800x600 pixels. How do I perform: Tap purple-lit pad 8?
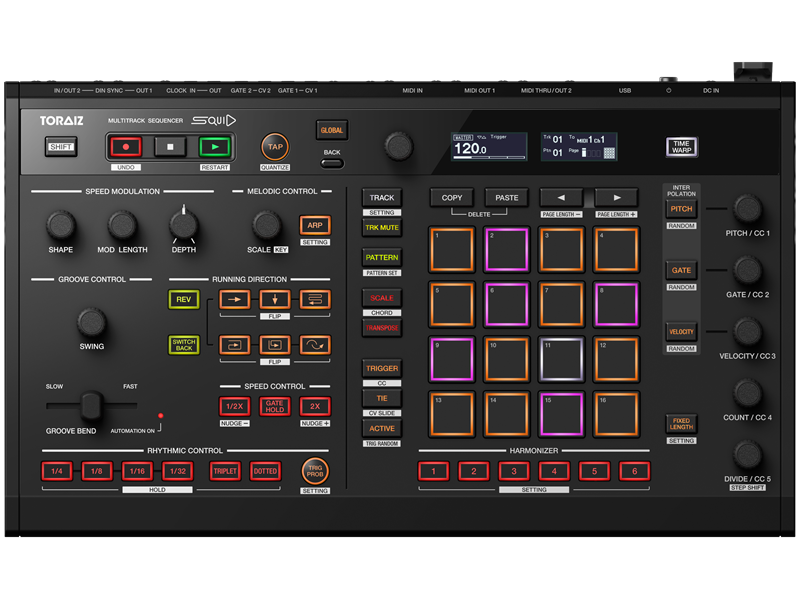click(616, 305)
